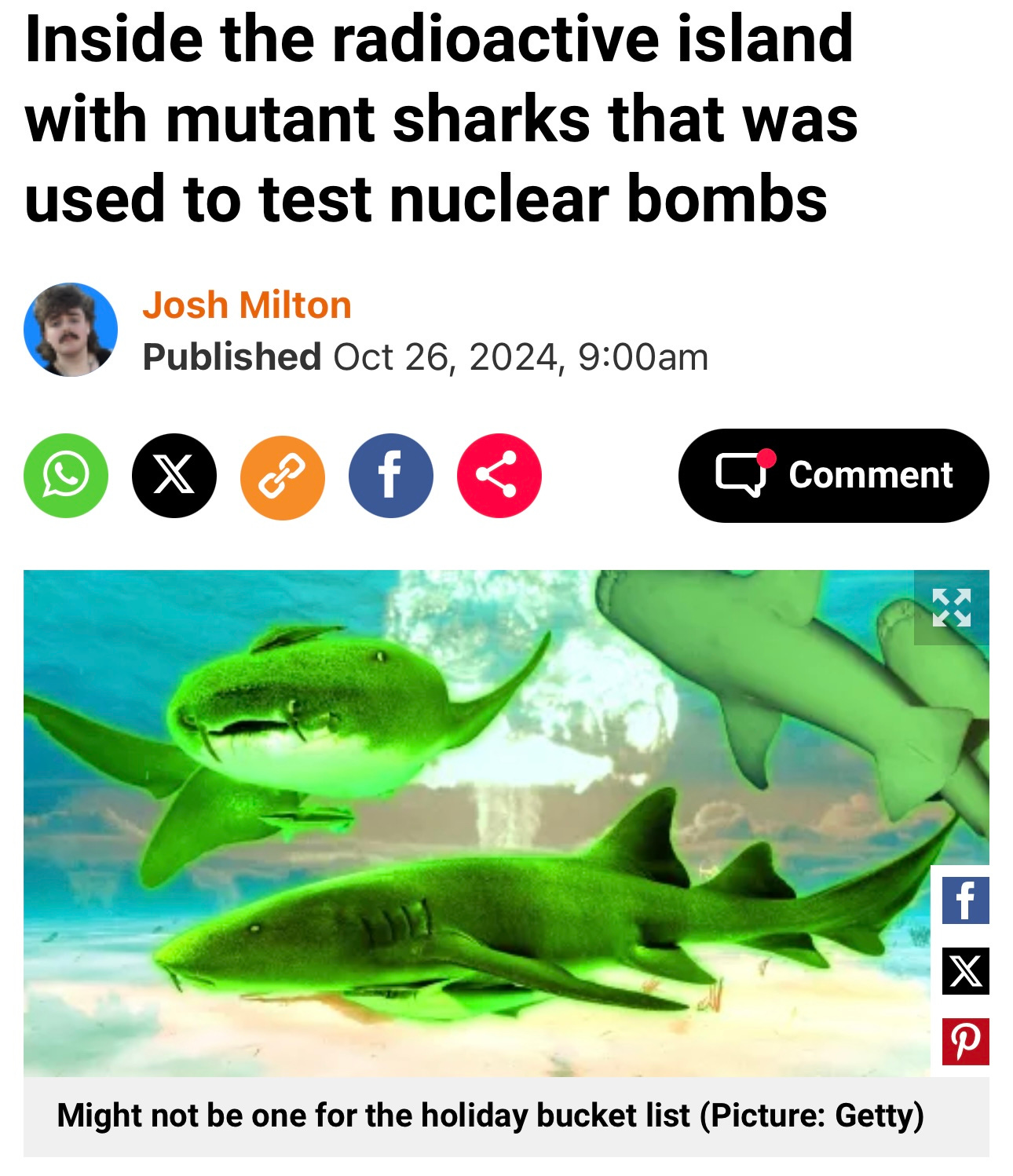Open Josh Milton's author page
This screenshot has width=1013, height=1176.
coord(247,305)
